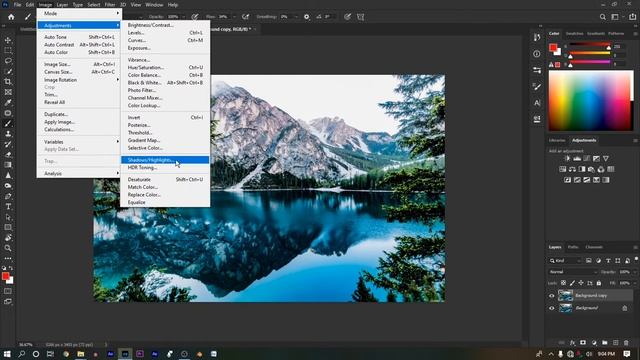
Task: Open File Explorer on the taskbar
Action: click(x=81, y=354)
